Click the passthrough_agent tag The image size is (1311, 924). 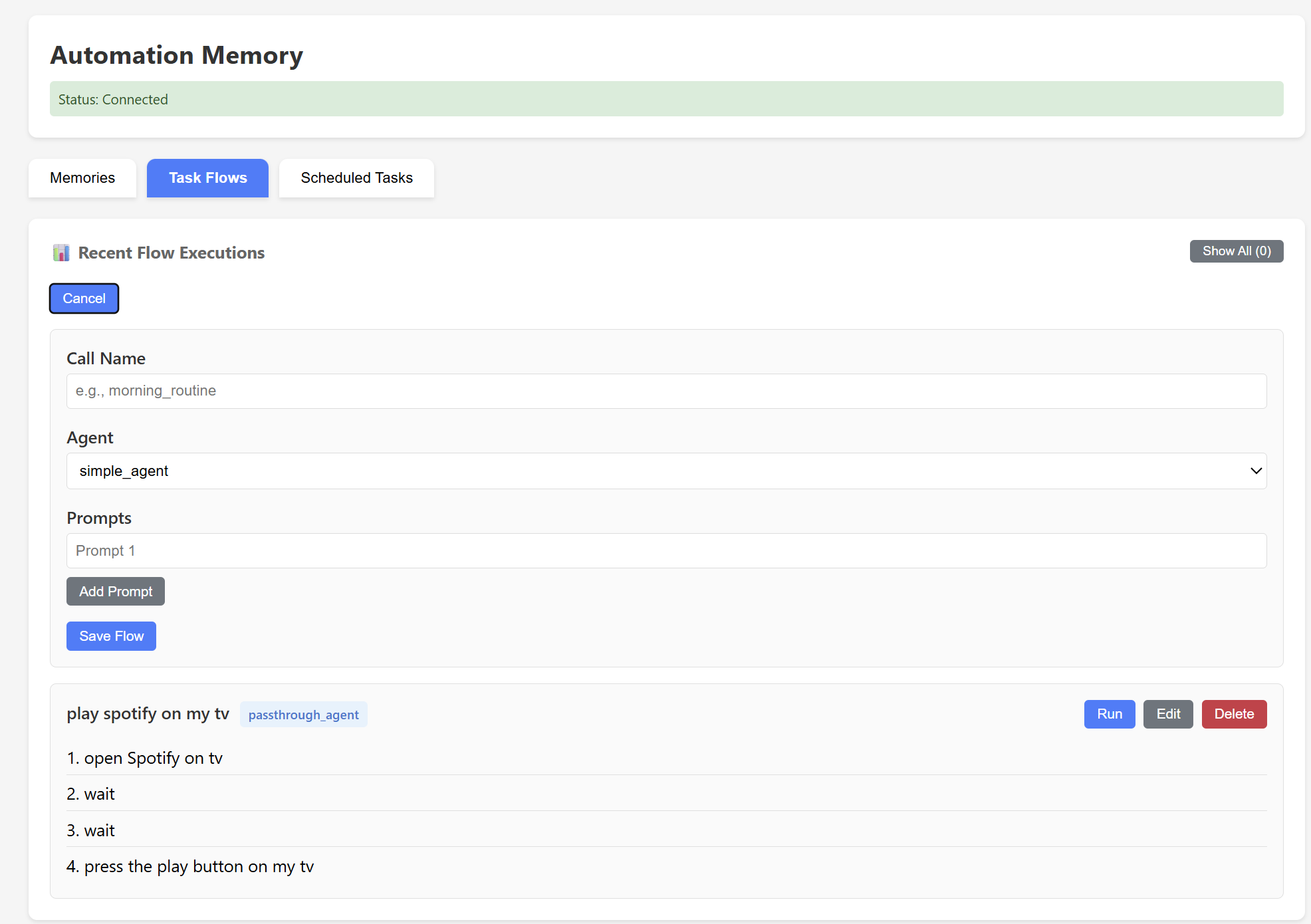point(303,715)
